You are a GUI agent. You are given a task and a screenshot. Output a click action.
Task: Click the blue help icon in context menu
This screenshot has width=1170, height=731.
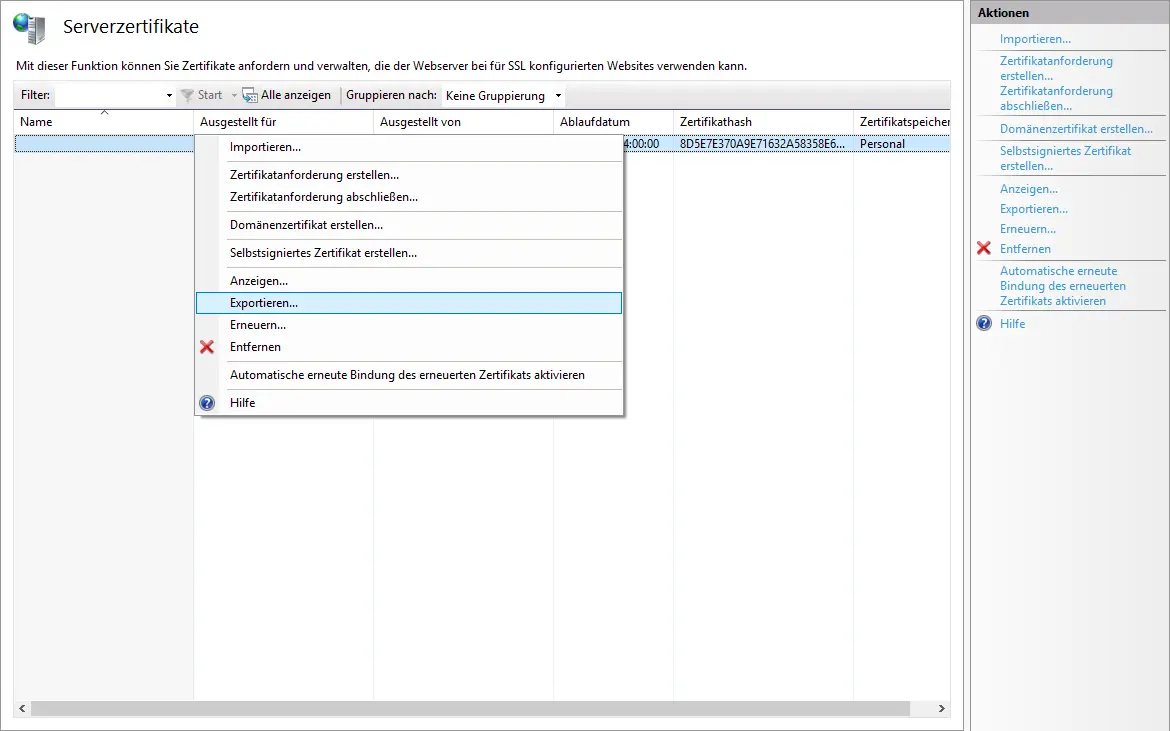tap(207, 403)
